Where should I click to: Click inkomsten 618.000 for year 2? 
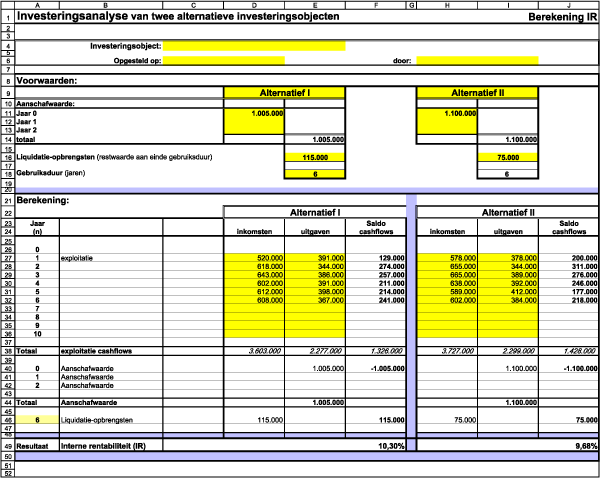tap(254, 266)
